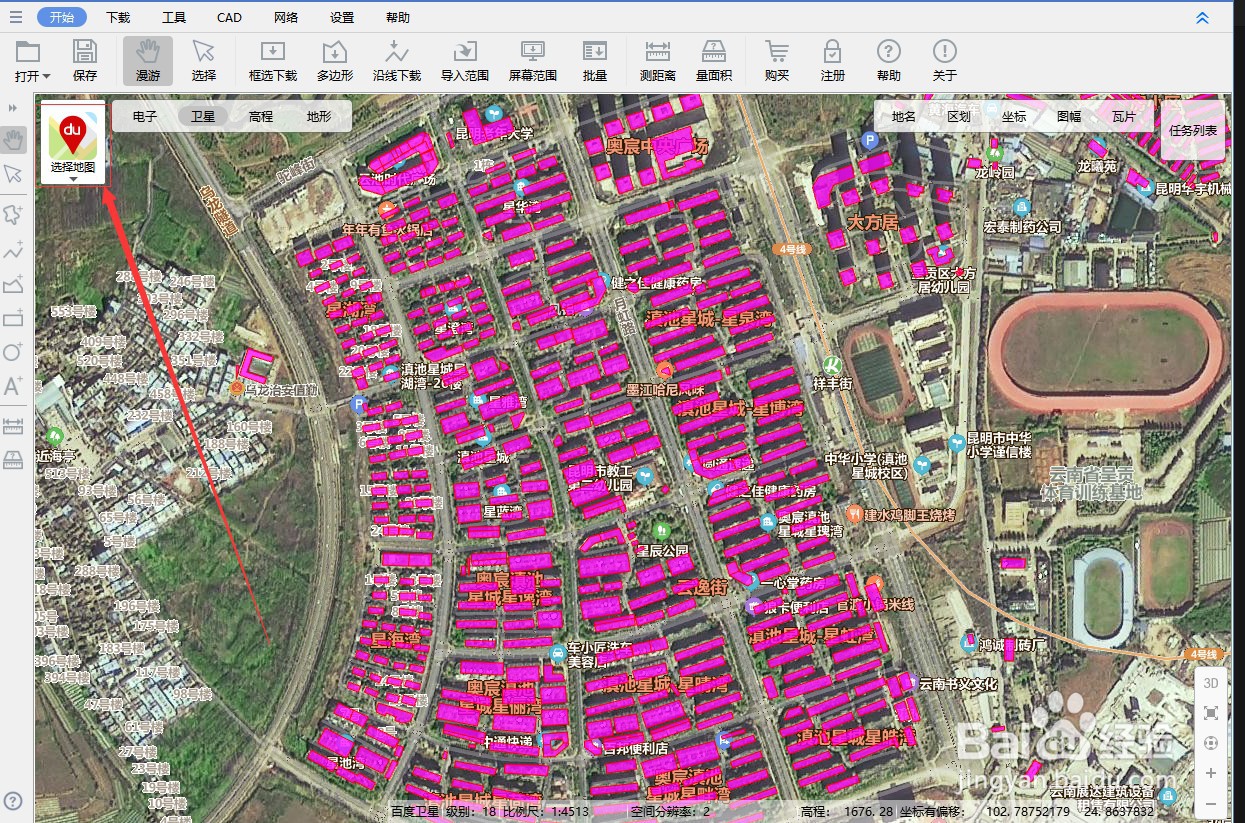The image size is (1245, 823).
Task: Switch map layer to 卫星
Action: click(203, 116)
